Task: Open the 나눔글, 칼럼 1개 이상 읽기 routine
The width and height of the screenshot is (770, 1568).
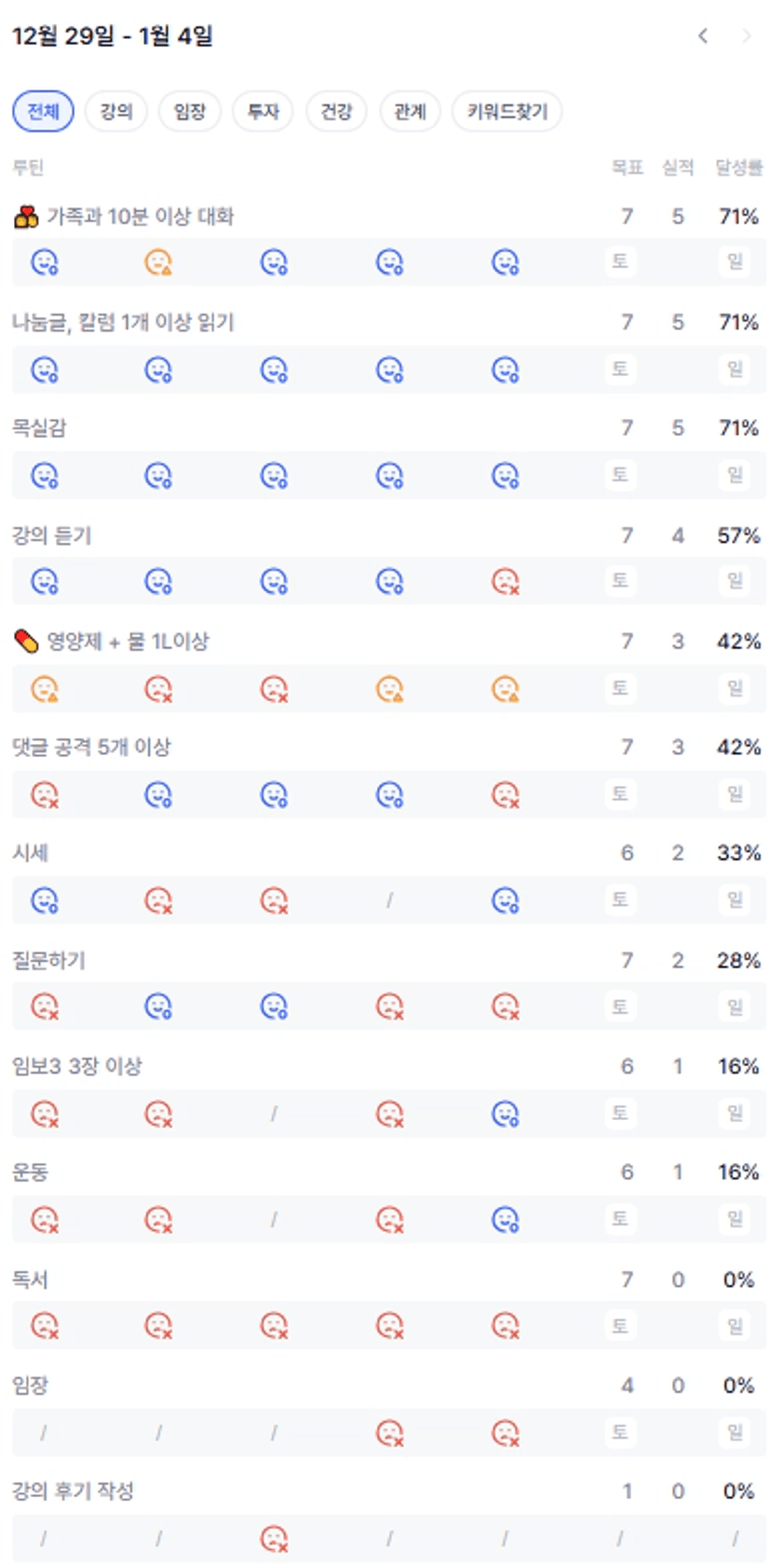Action: click(x=123, y=322)
